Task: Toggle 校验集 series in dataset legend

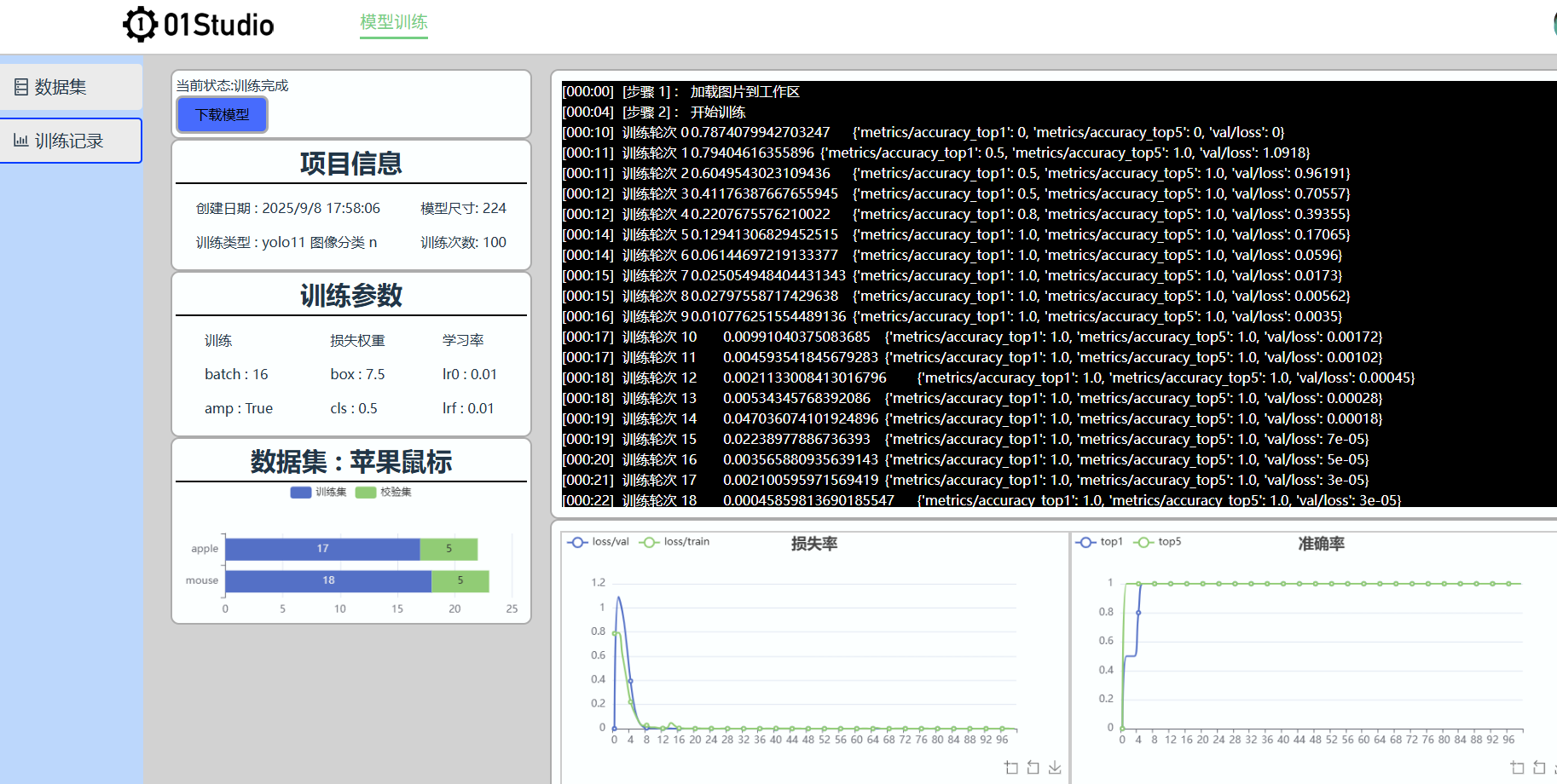Action: click(383, 492)
